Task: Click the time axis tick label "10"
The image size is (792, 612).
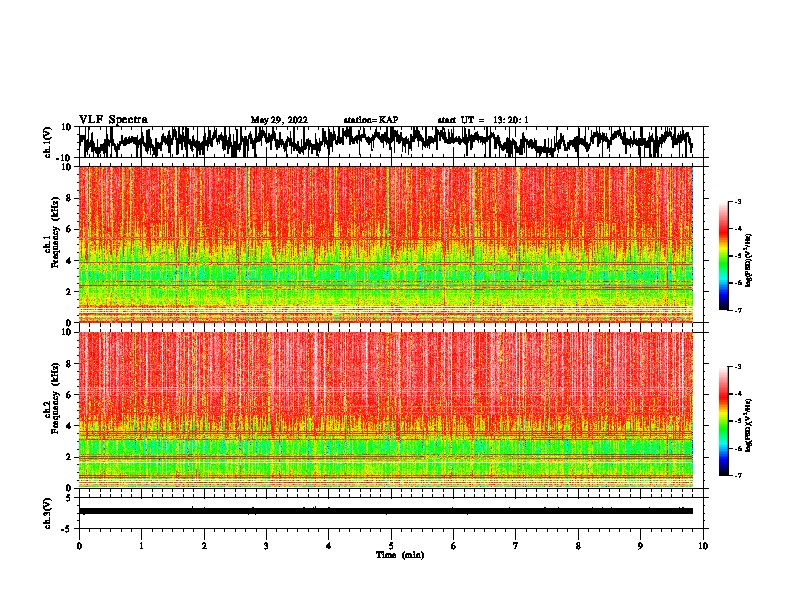Action: pos(703,546)
